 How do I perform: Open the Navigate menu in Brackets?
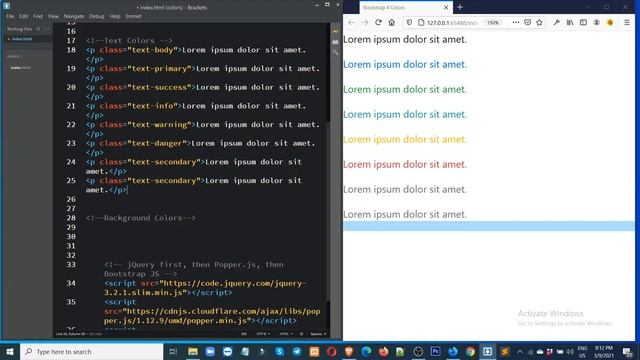(74, 16)
